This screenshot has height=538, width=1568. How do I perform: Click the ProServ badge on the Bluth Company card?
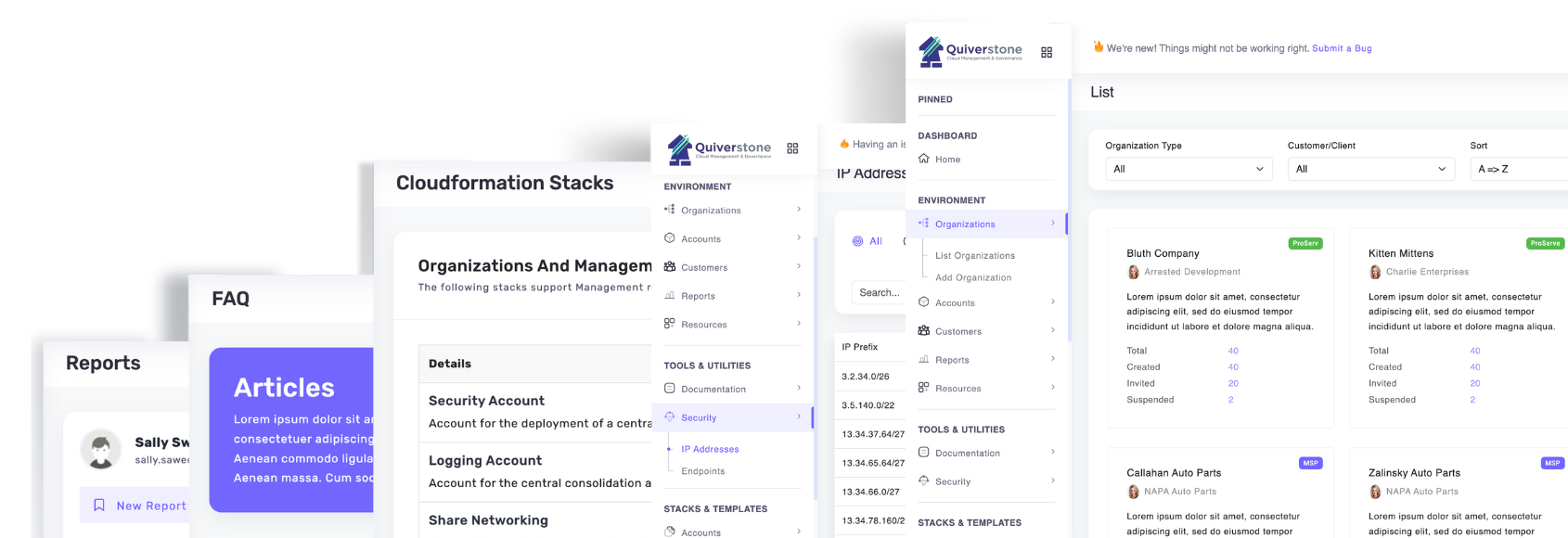(1305, 243)
